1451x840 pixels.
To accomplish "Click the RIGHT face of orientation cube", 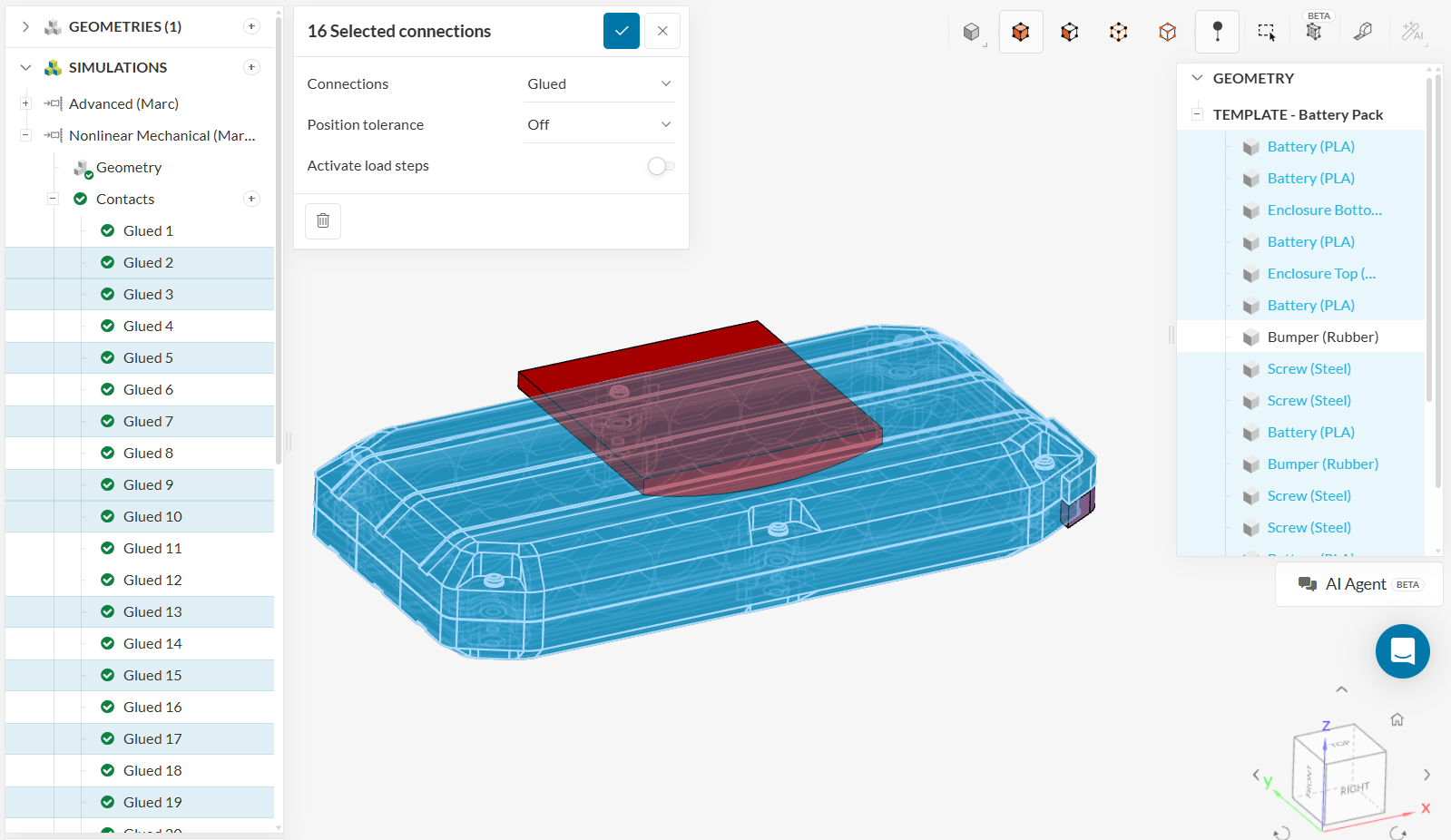I will coord(1355,787).
